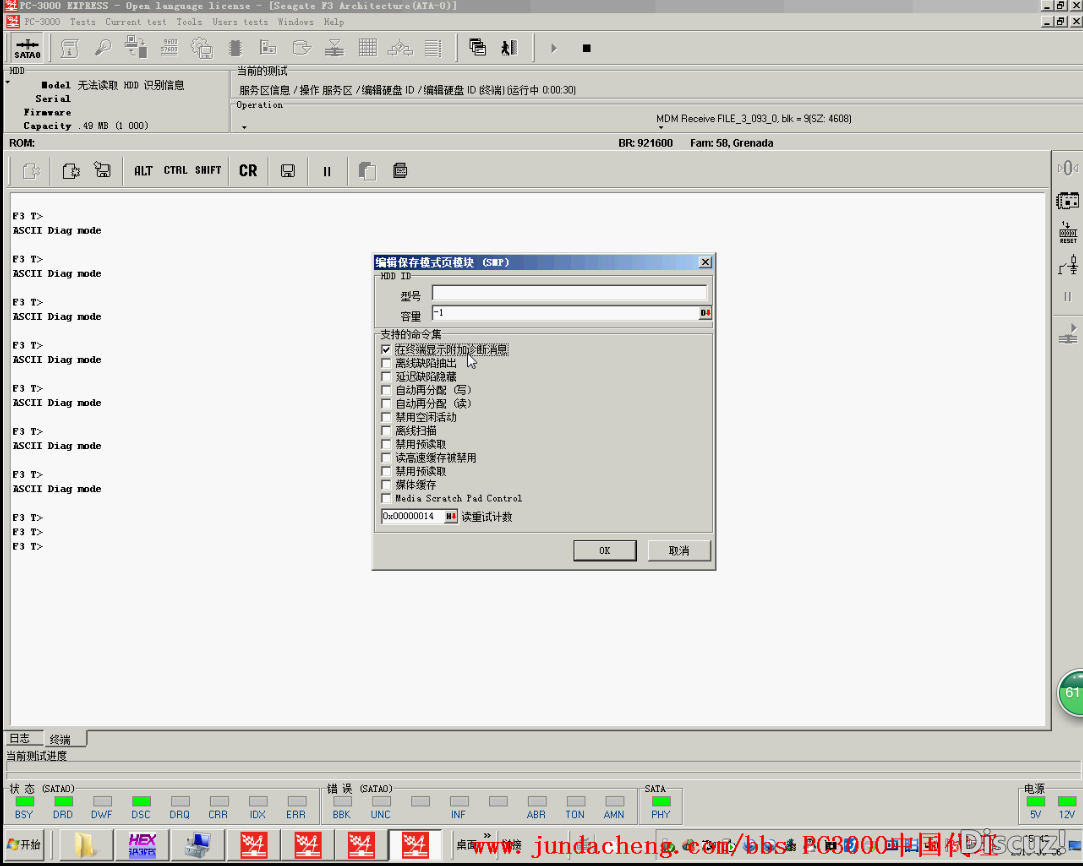Uncheck 在终端显示附加诊断消息 checkbox
Viewport: 1083px width, 866px height.
pyautogui.click(x=386, y=350)
